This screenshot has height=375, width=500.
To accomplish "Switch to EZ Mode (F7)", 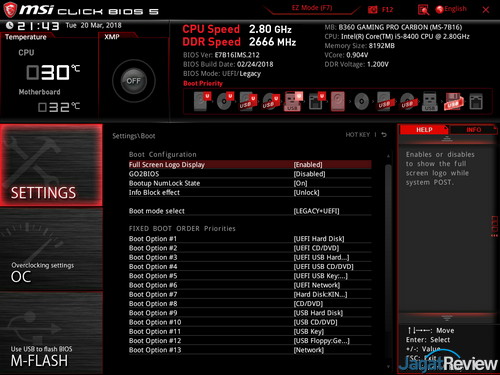I will 312,8.
